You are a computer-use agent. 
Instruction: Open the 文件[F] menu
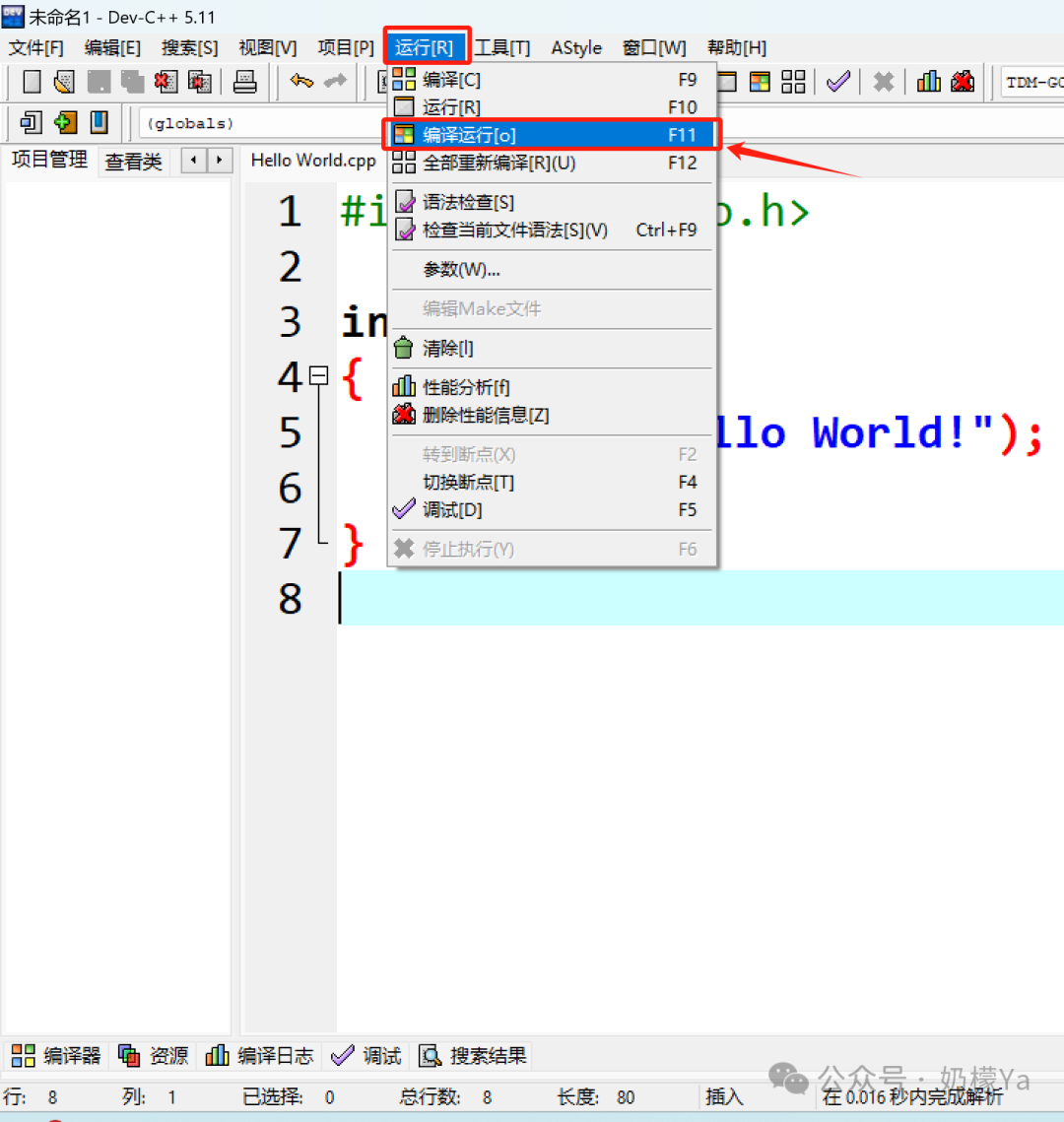tap(35, 48)
